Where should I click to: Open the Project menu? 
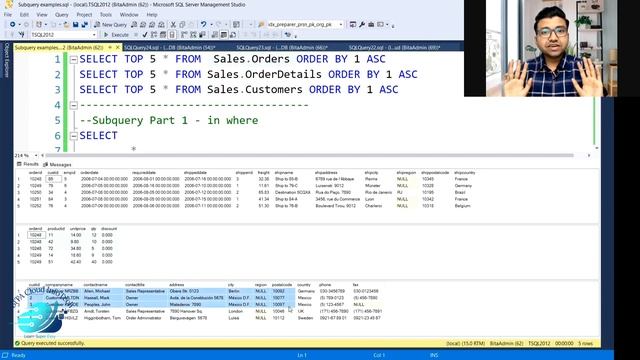pyautogui.click(x=84, y=15)
